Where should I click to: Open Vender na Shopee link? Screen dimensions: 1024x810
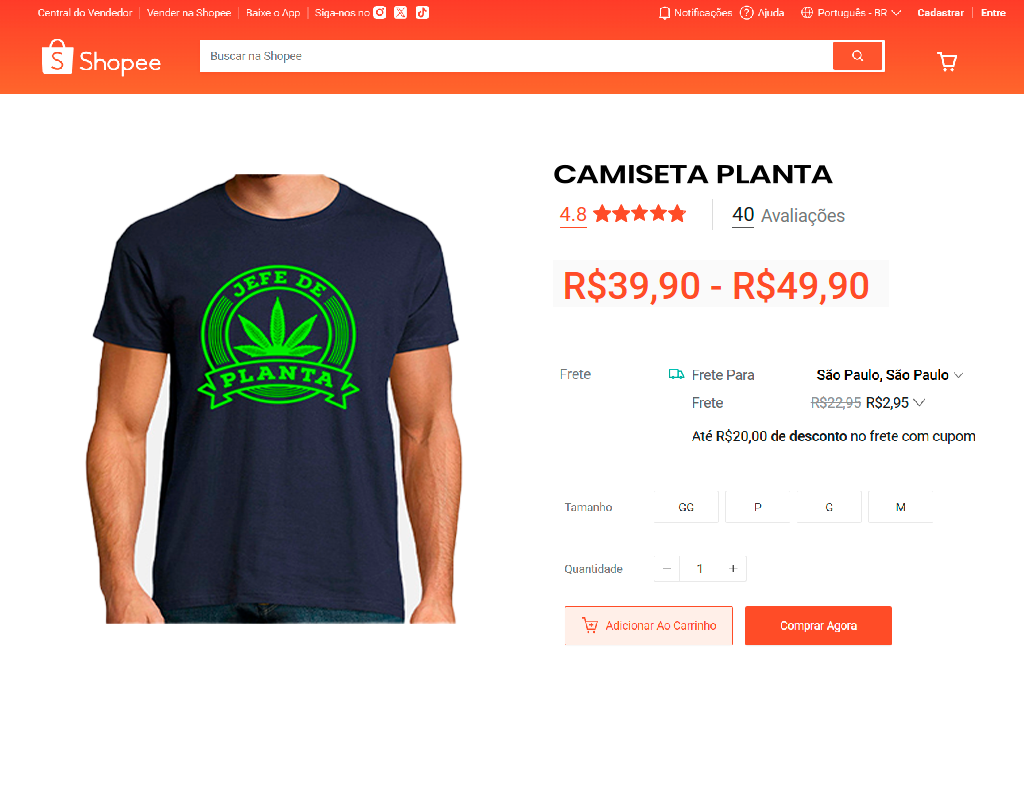tap(189, 12)
